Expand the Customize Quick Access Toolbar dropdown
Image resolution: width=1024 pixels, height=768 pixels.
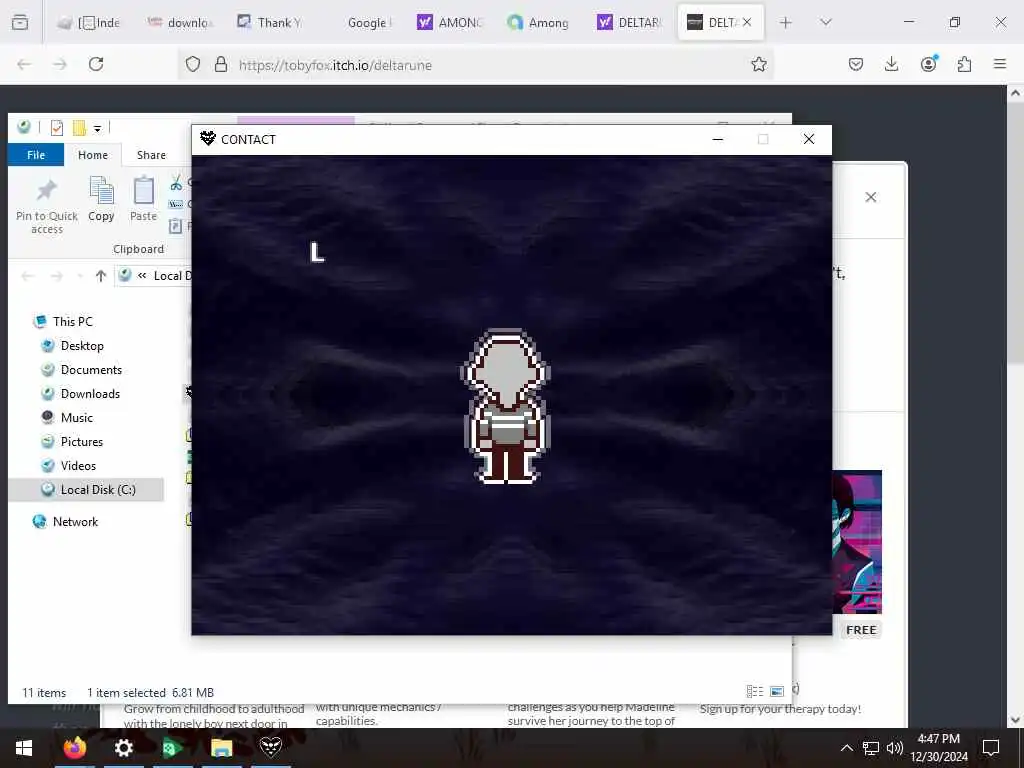coord(97,128)
